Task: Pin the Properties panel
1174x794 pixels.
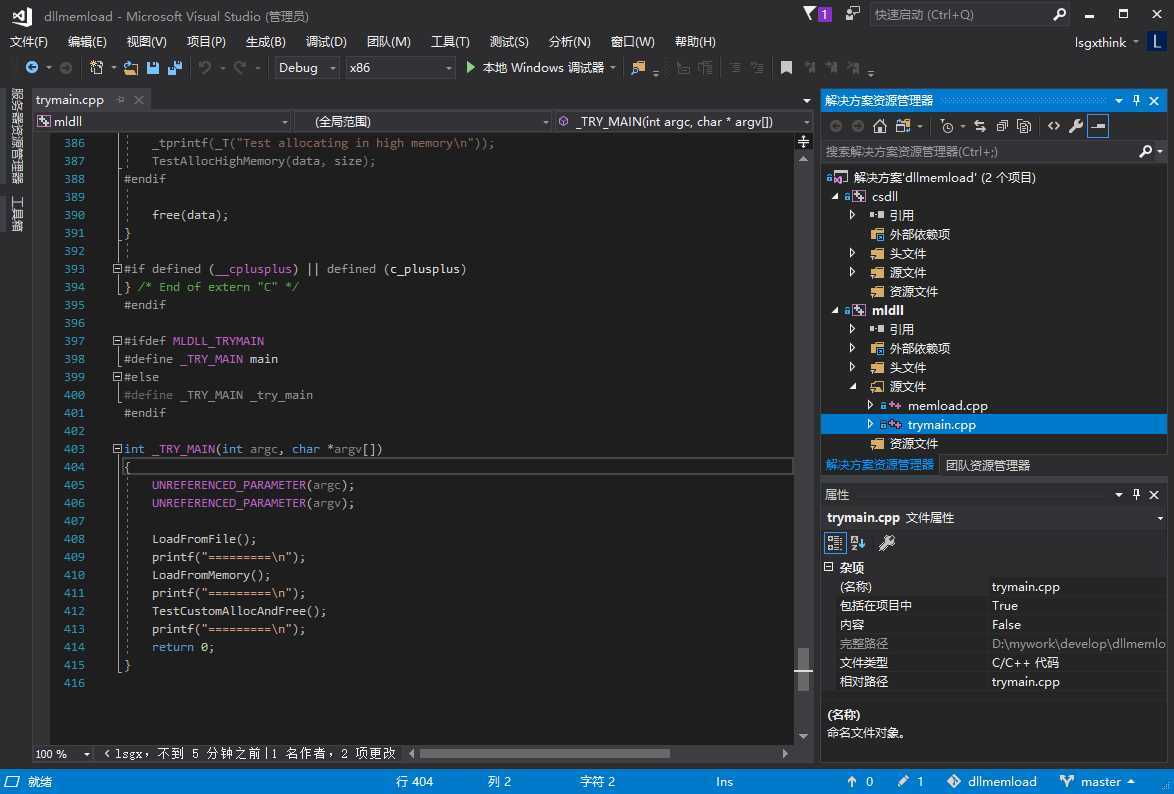Action: pyautogui.click(x=1137, y=494)
